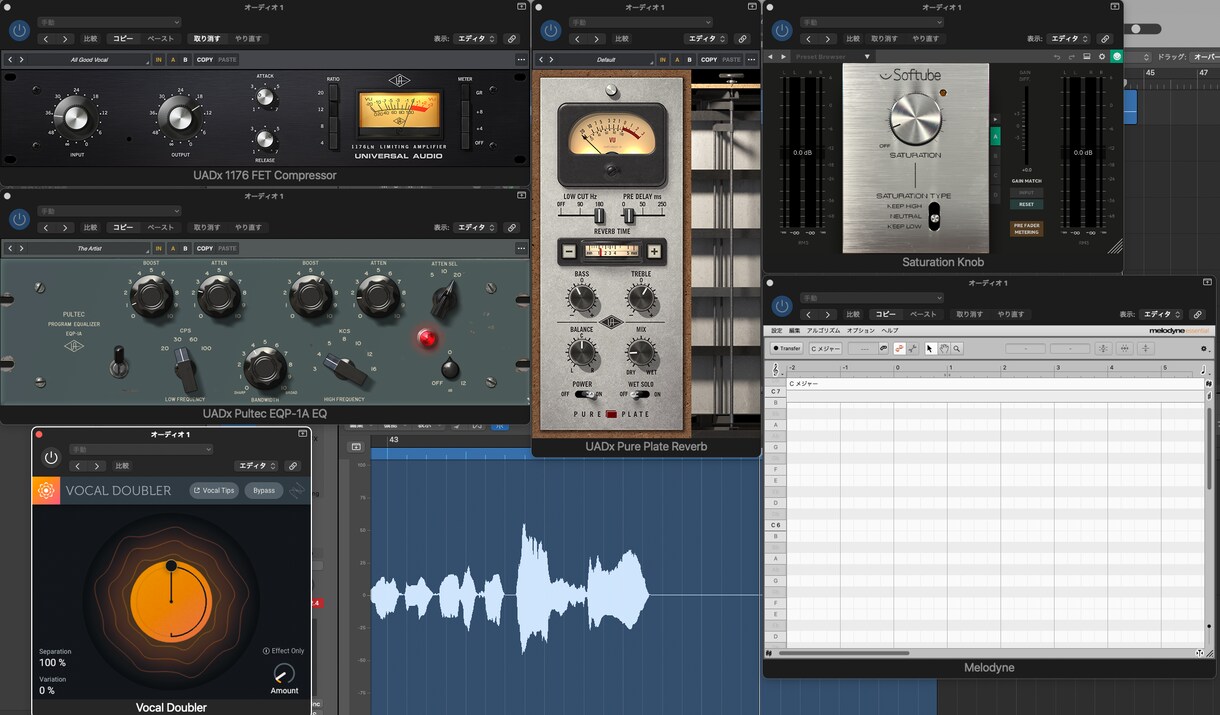Open Melodyne 編集 menu

(795, 330)
